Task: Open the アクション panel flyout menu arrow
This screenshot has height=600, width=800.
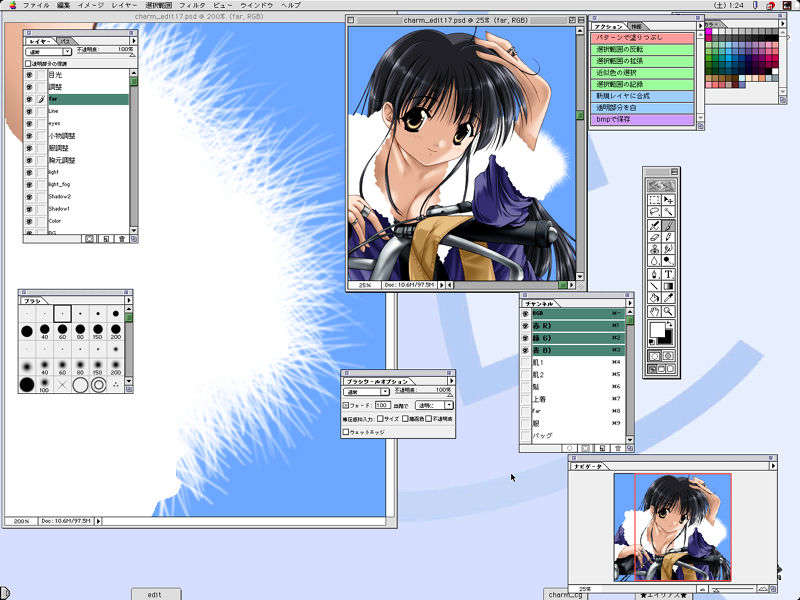Action: tap(700, 26)
